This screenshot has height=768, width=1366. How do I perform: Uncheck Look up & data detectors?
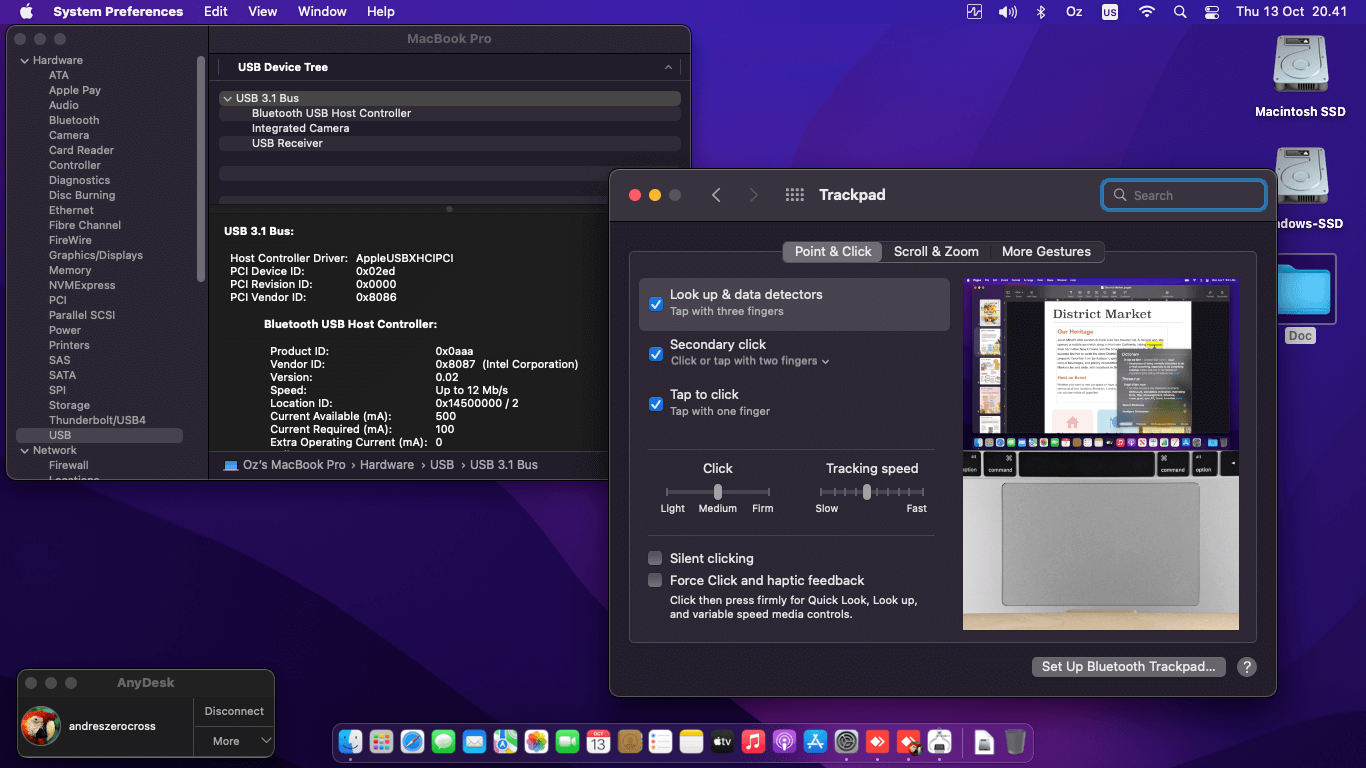pyautogui.click(x=656, y=304)
